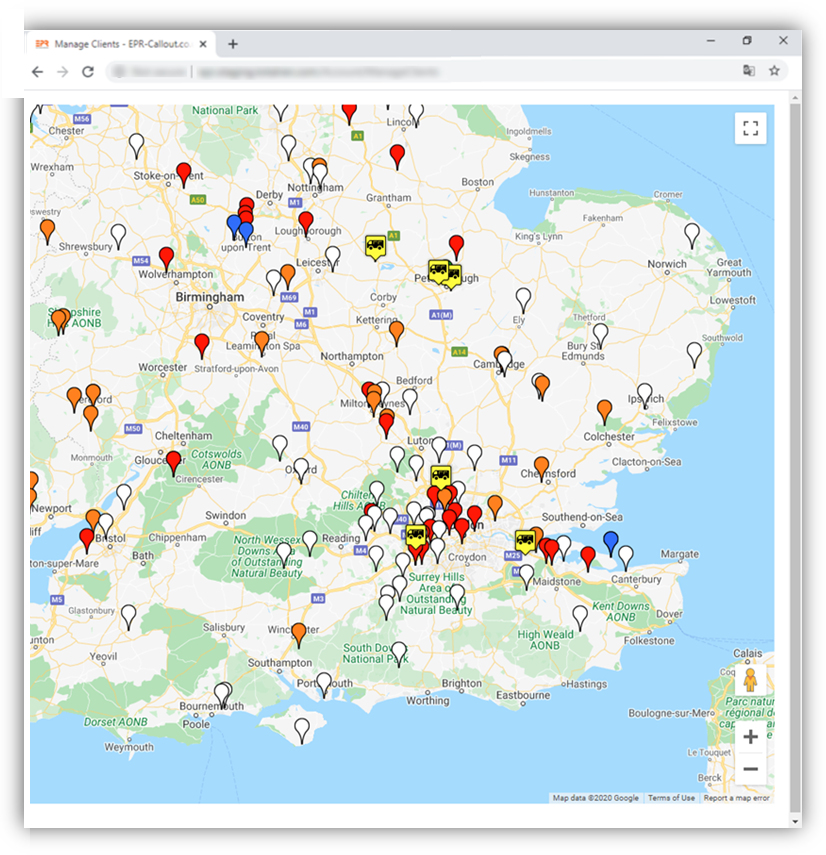Click the yellow van marker near Grantham
This screenshot has width=826, height=855.
tap(375, 247)
